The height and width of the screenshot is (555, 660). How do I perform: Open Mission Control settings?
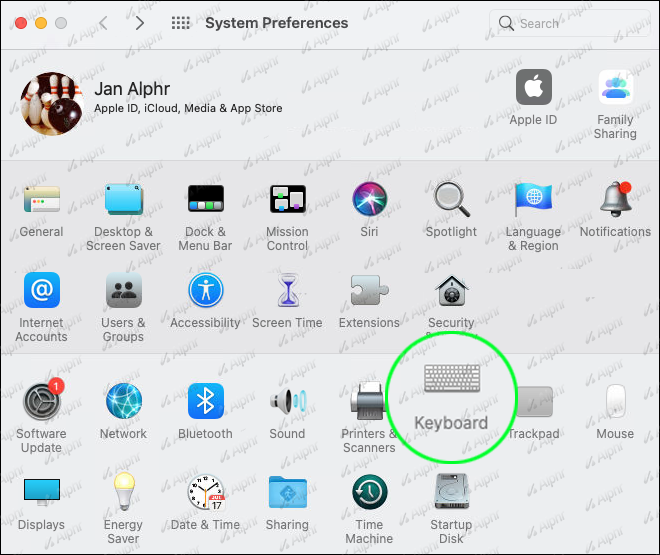tap(287, 199)
